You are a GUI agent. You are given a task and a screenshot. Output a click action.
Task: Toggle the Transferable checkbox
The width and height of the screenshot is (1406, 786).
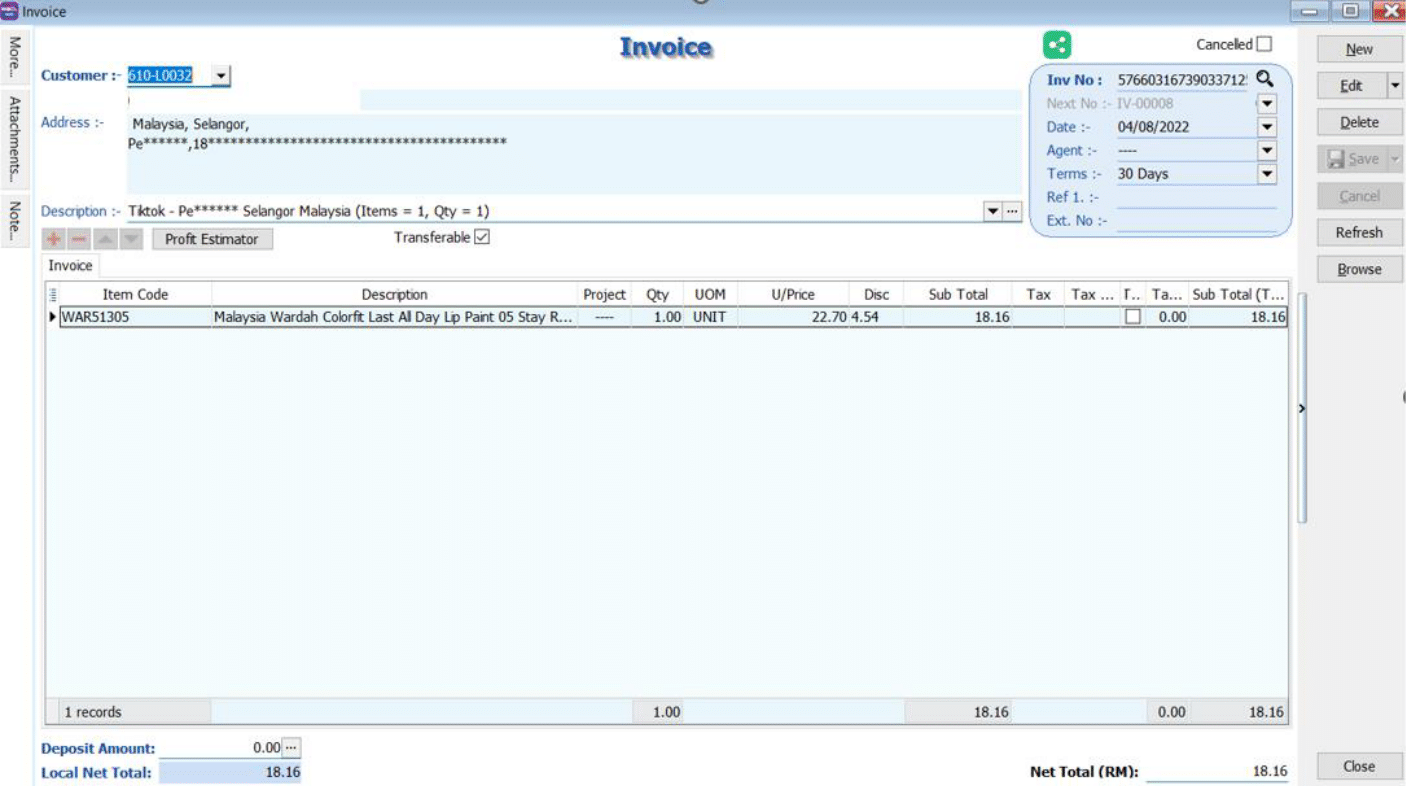point(482,237)
